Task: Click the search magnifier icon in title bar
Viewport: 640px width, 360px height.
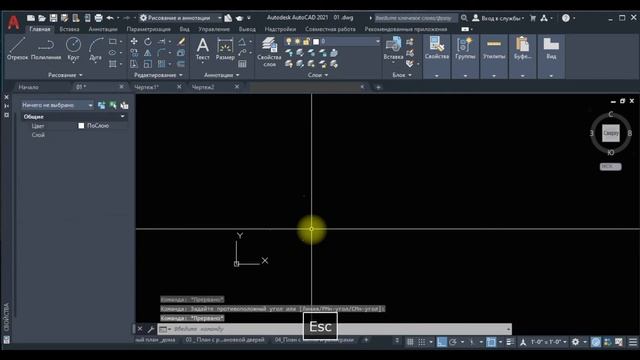Action: [x=464, y=18]
